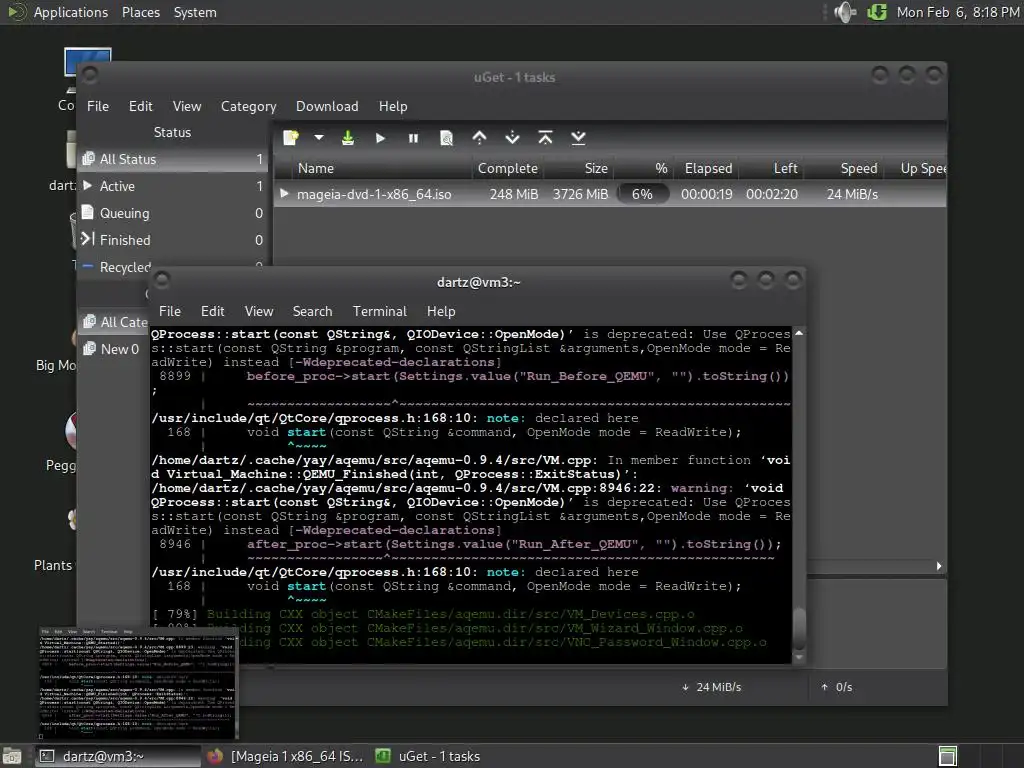Screen dimensions: 1024x768
Task: Switch to uGet - 1 tasks taskbar button
Action: (x=428, y=756)
